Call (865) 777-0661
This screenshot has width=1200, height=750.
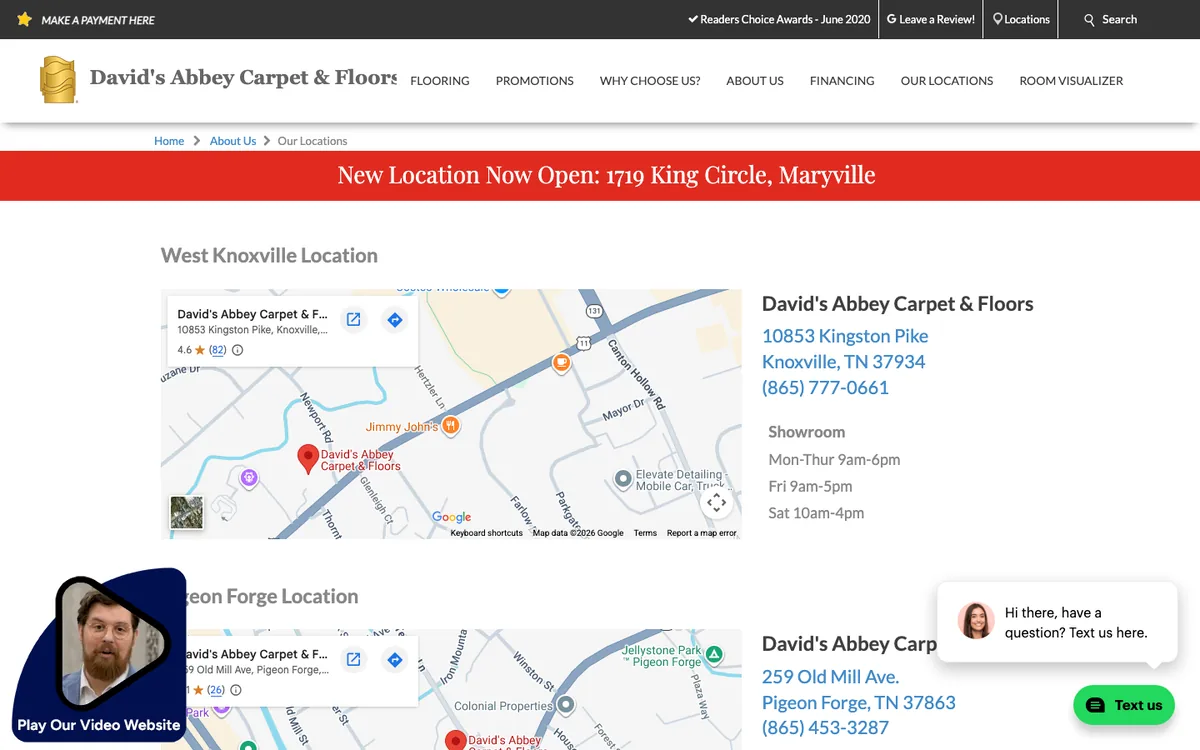pos(825,388)
